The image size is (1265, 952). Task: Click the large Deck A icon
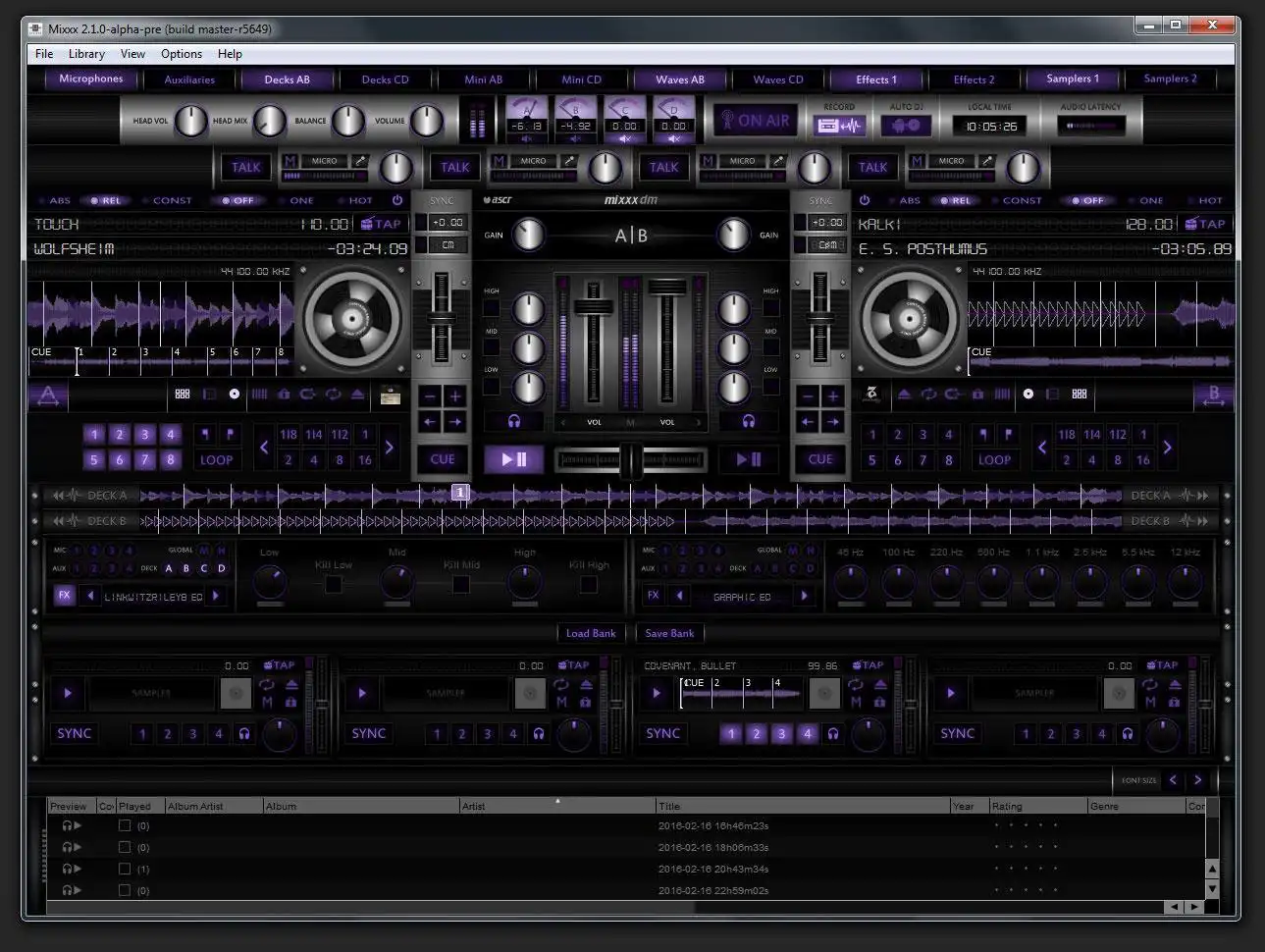[49, 396]
